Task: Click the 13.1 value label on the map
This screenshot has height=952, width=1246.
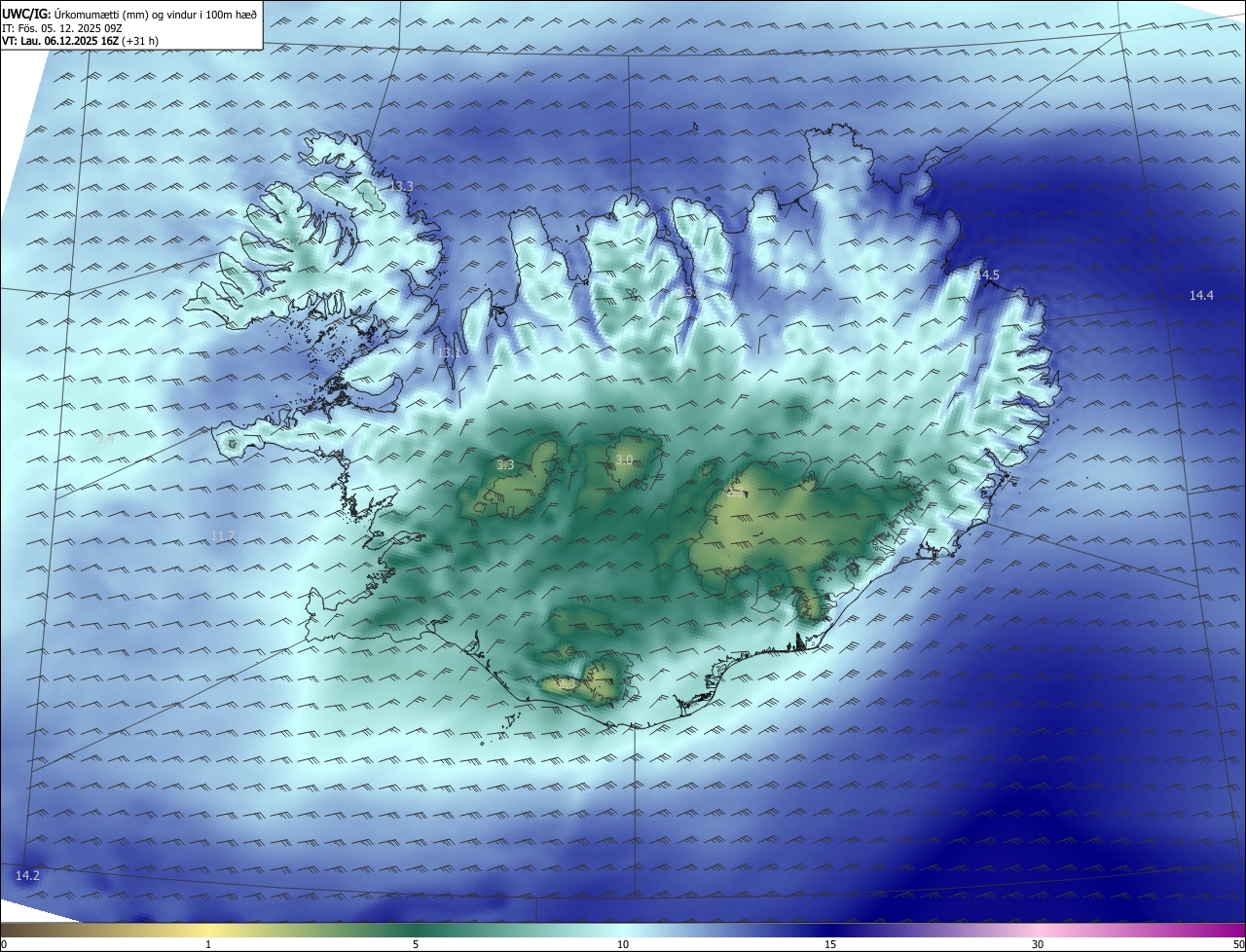Action: (x=448, y=353)
